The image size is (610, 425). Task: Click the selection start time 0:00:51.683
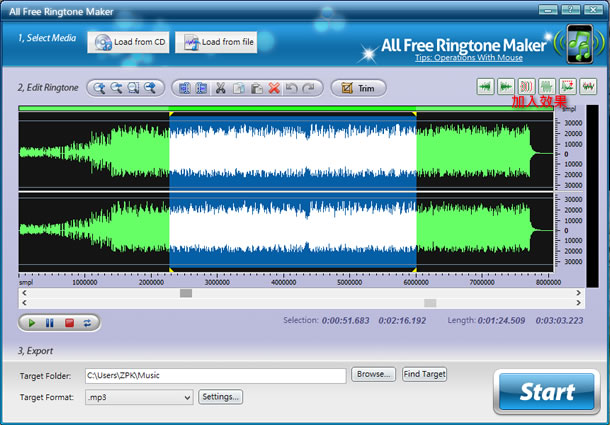[x=345, y=321]
